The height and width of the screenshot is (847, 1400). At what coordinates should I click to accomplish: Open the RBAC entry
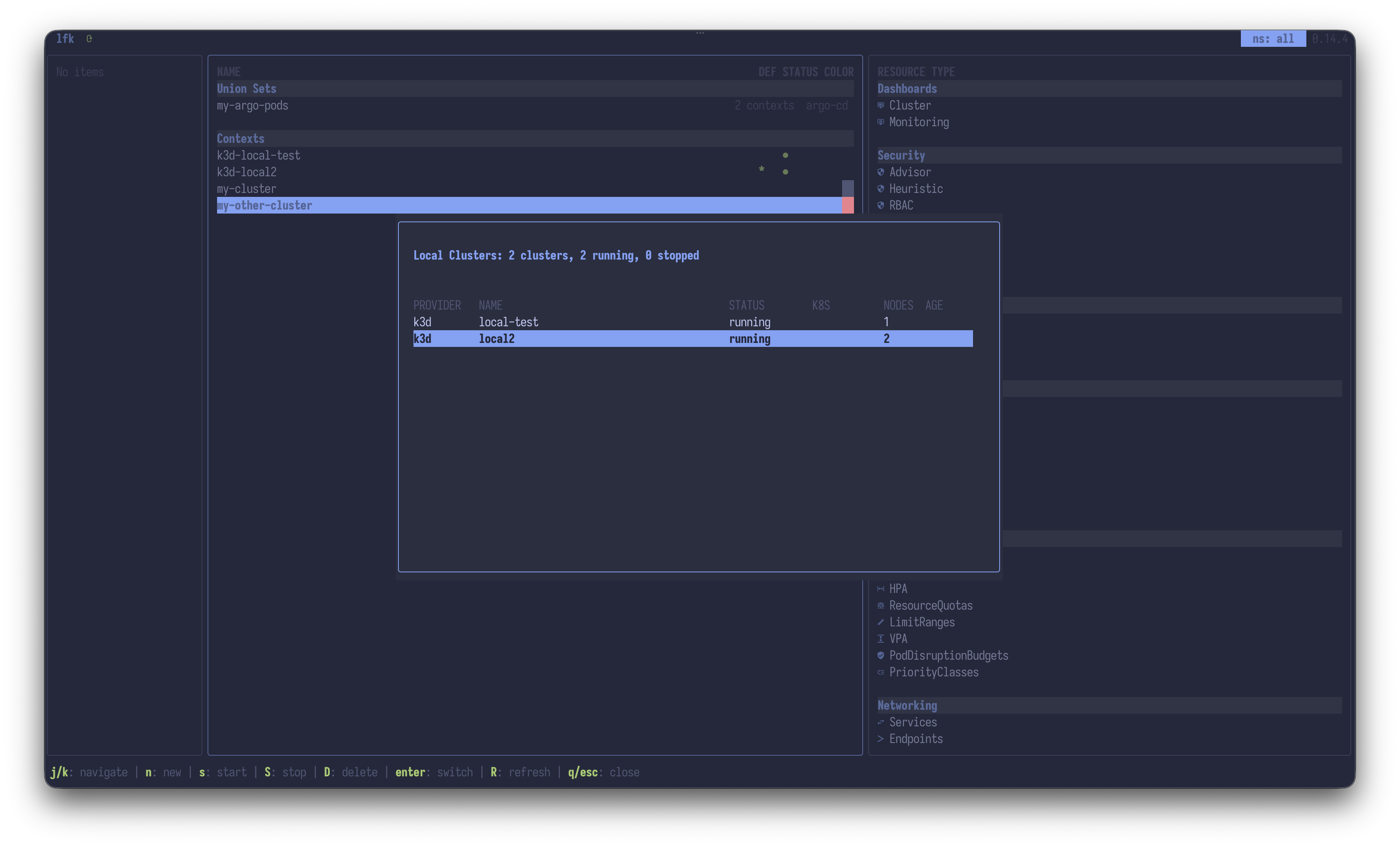pyautogui.click(x=901, y=205)
